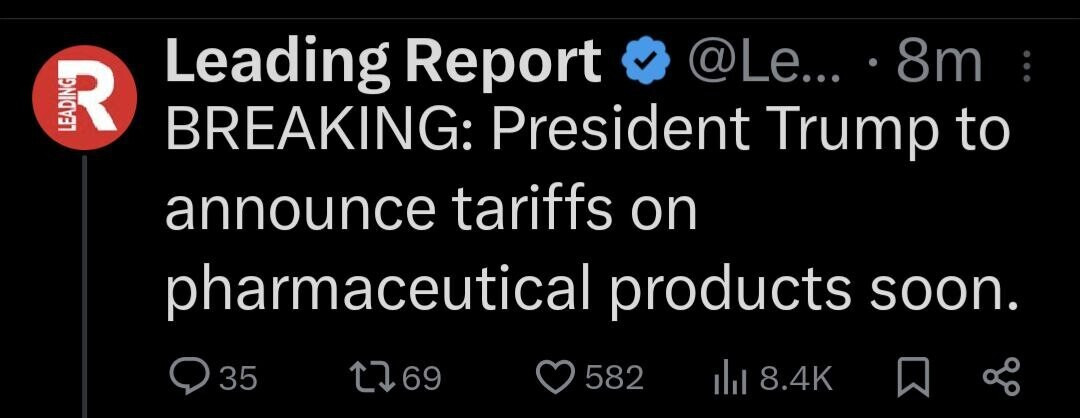Open the Leading Report display name
The height and width of the screenshot is (418, 1080).
[383, 65]
